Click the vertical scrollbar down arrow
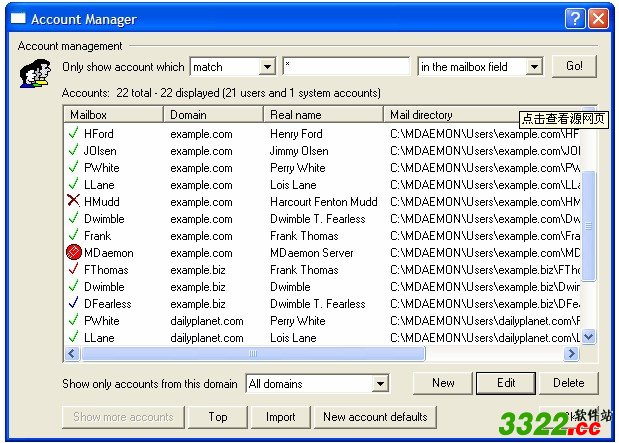 589,337
